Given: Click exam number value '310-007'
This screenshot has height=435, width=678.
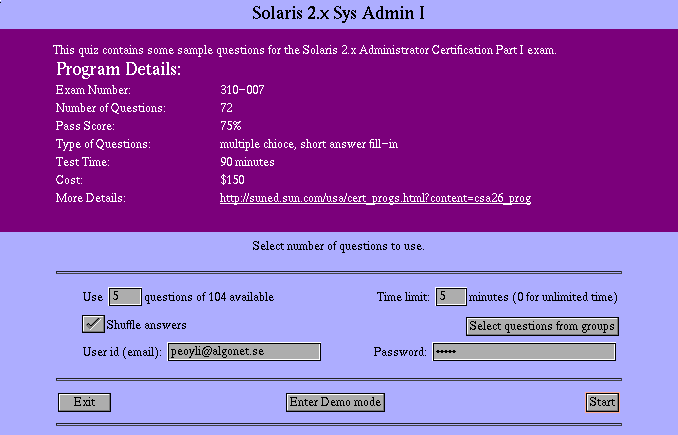Looking at the screenshot, I should (242, 90).
